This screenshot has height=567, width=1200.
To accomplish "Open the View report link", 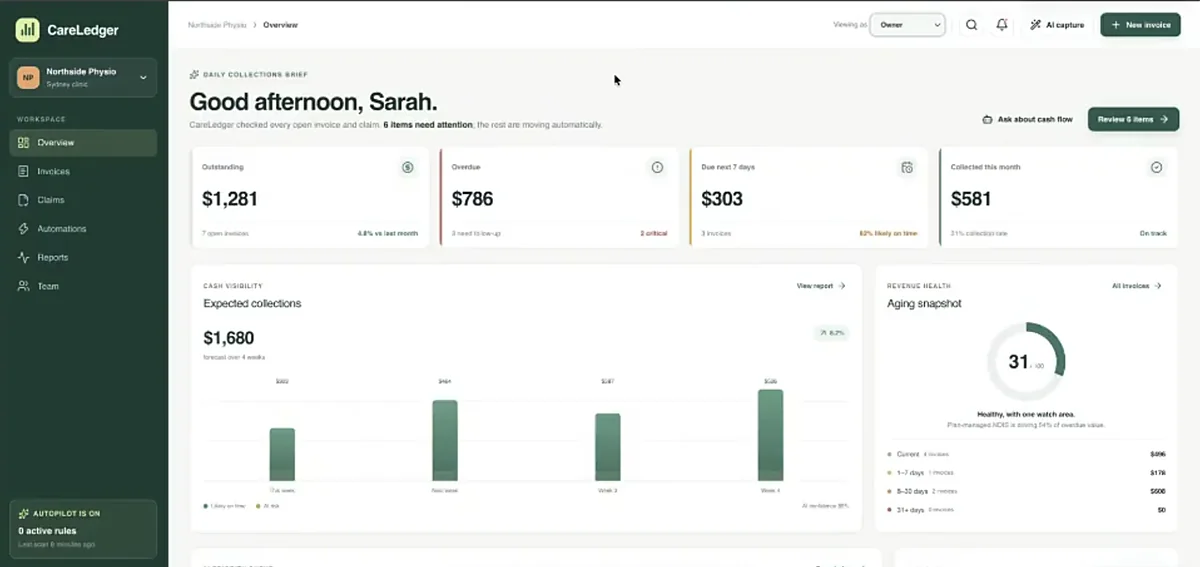I will [821, 286].
